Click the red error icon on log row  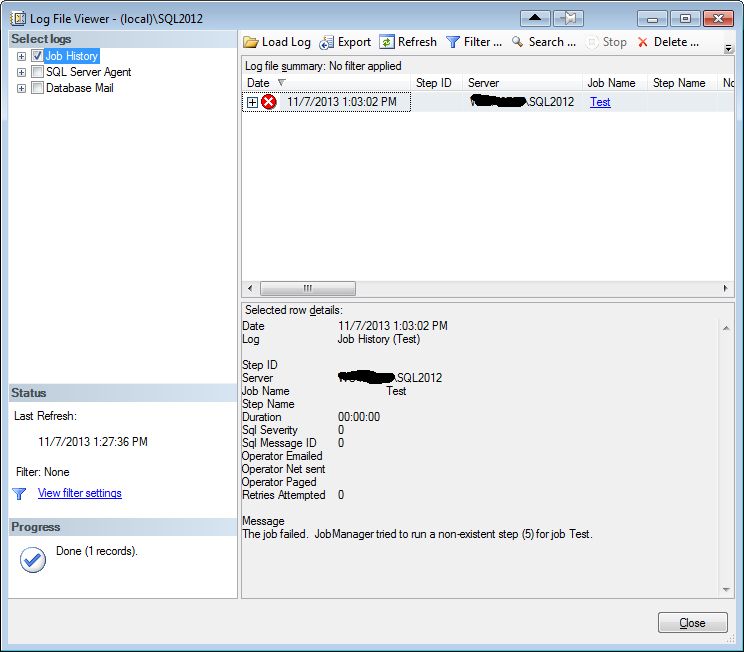pyautogui.click(x=269, y=102)
